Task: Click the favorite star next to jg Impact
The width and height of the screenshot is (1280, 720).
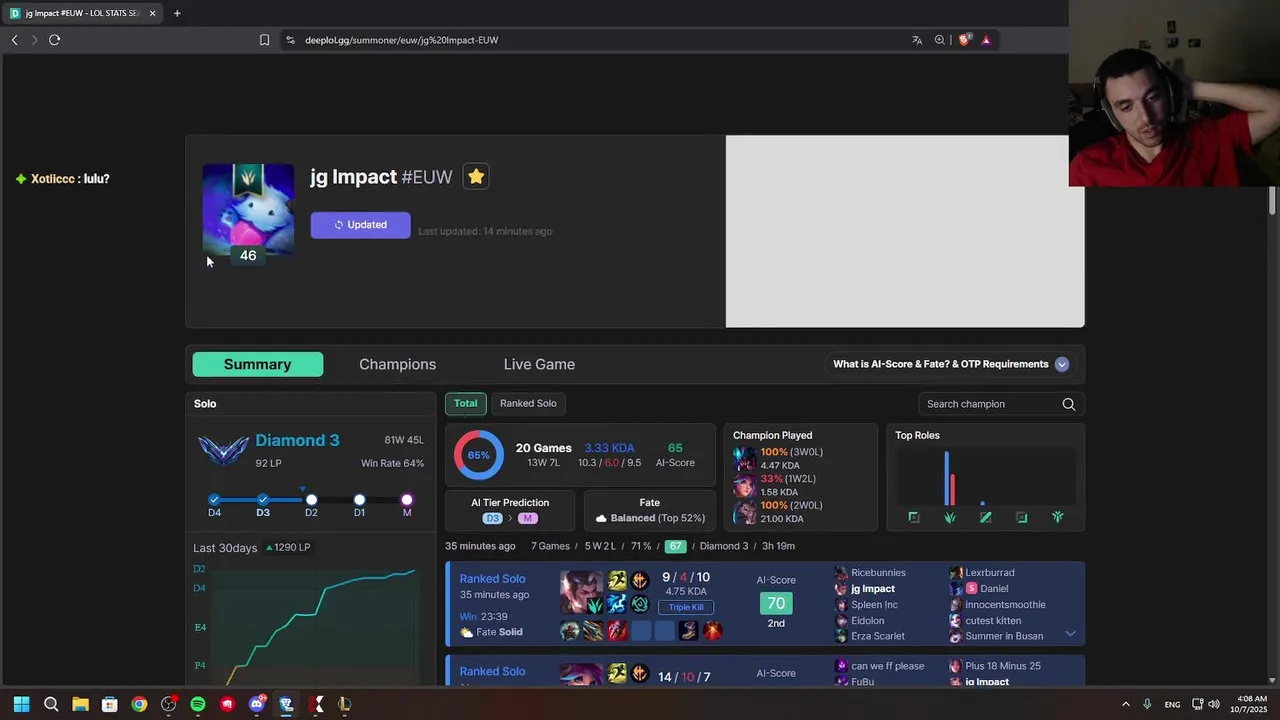Action: 476,177
